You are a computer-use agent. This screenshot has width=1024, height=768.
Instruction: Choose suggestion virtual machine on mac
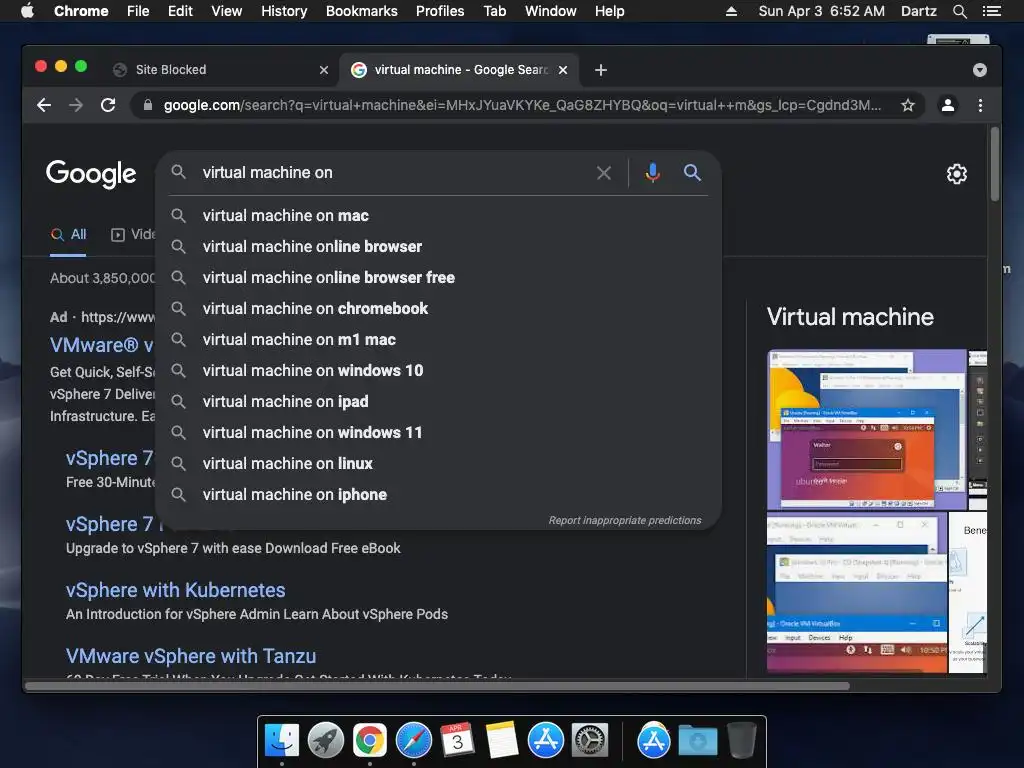point(439,216)
